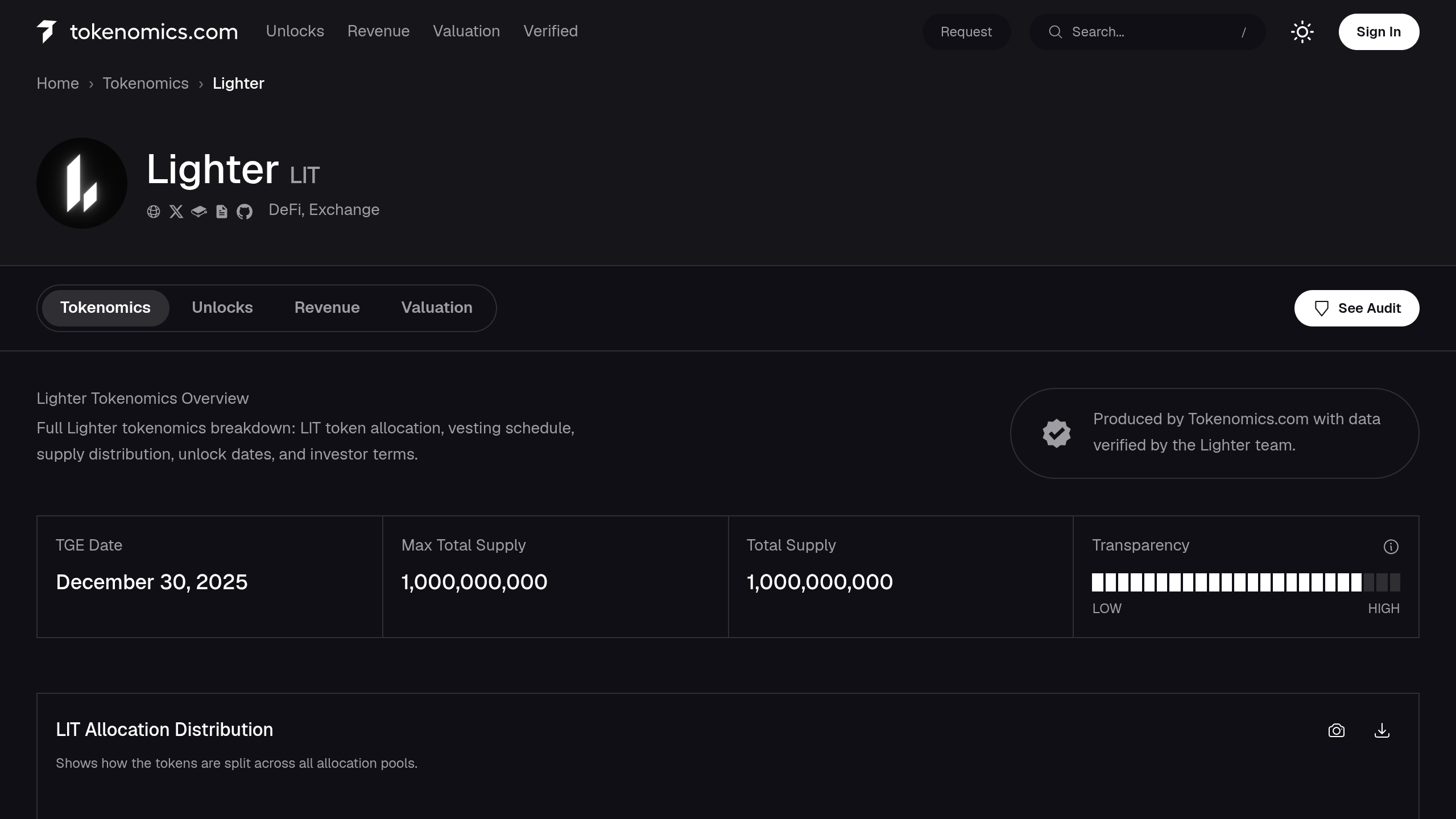Click the Total Supply label
This screenshot has height=819, width=1456.
pyautogui.click(x=791, y=545)
